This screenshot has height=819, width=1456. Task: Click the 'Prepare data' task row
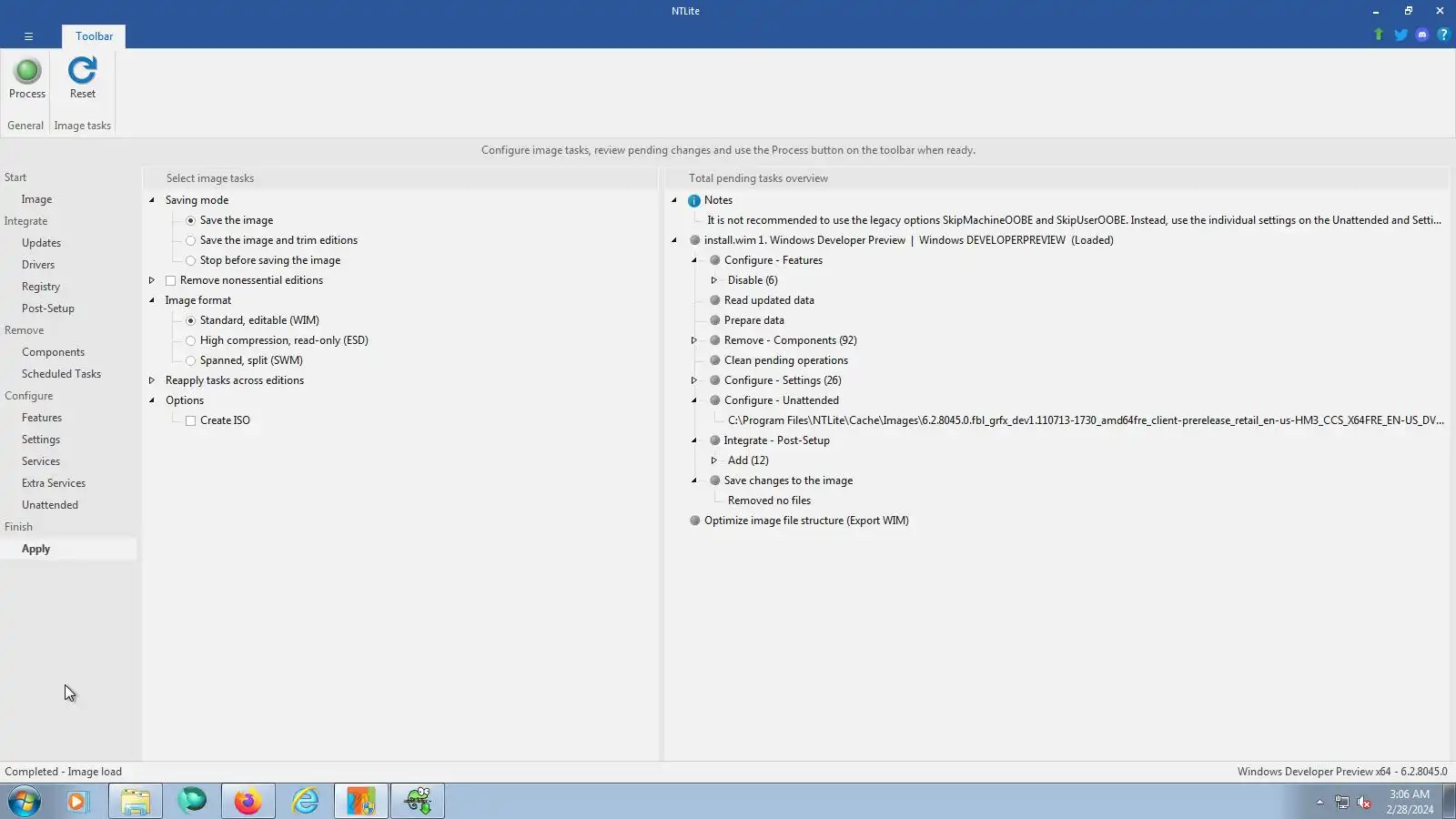tap(754, 320)
